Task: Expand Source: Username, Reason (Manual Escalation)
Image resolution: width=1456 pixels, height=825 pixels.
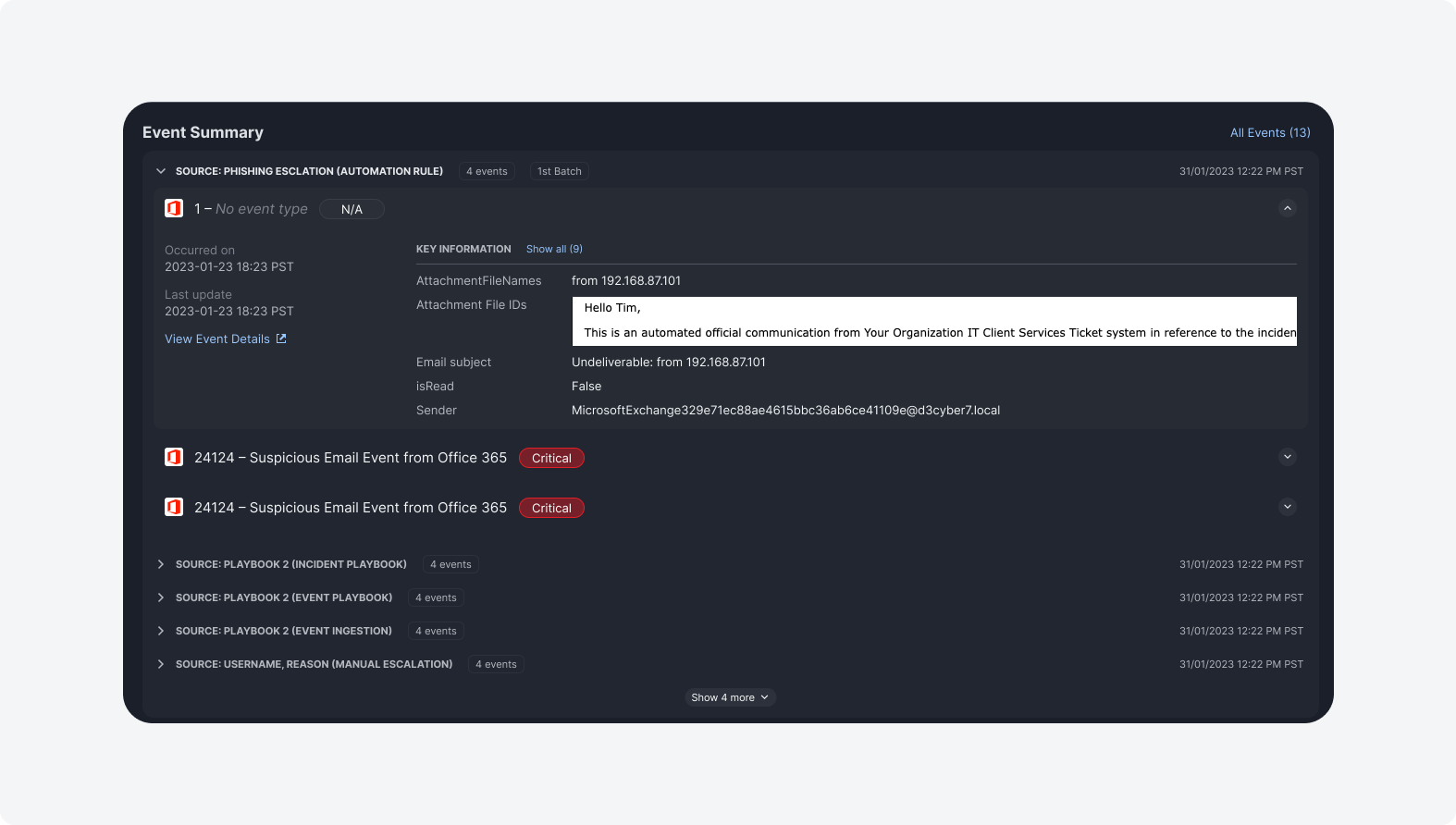Action: [x=161, y=664]
